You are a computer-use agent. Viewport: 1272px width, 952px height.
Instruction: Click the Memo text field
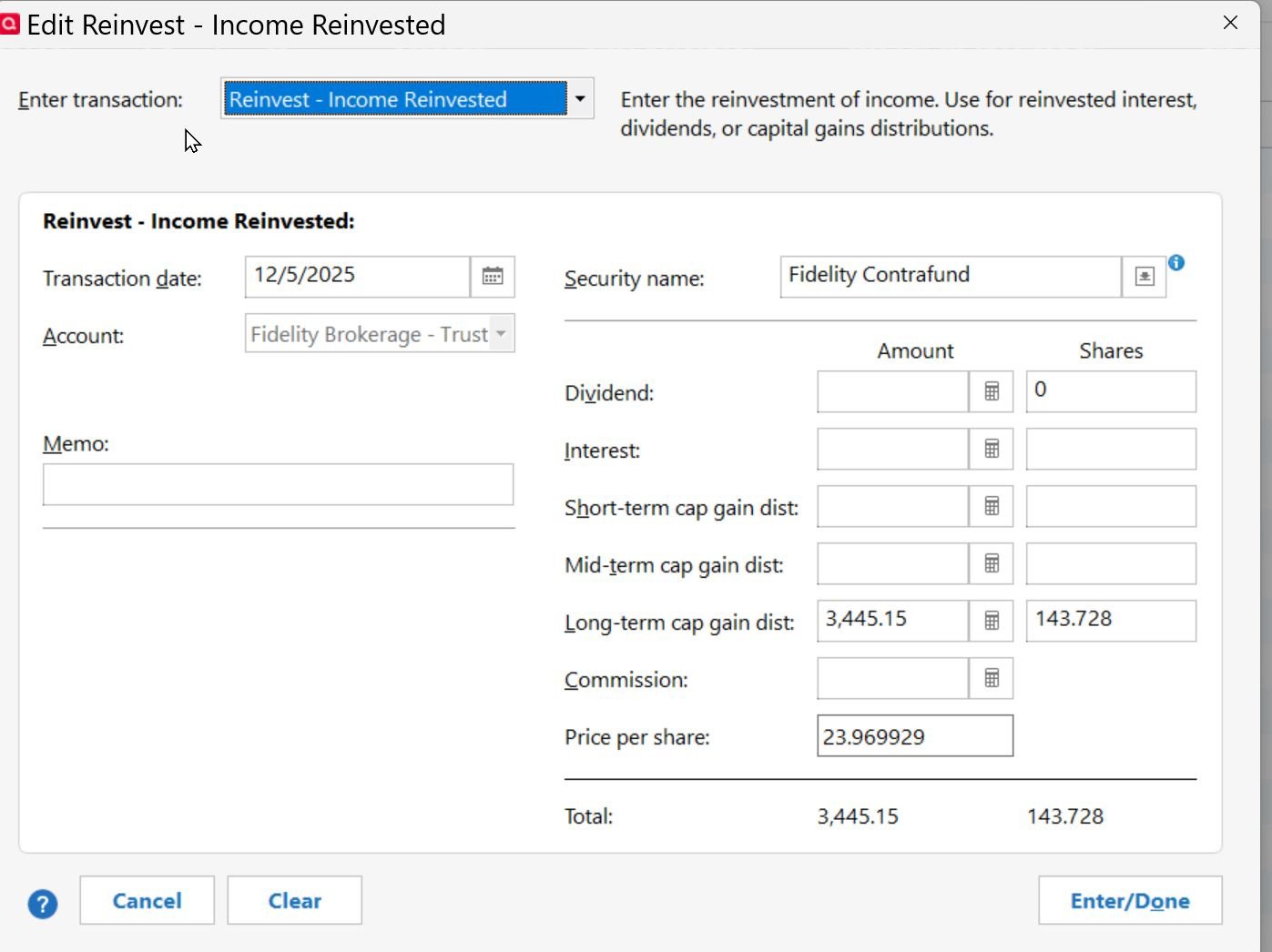(x=278, y=484)
